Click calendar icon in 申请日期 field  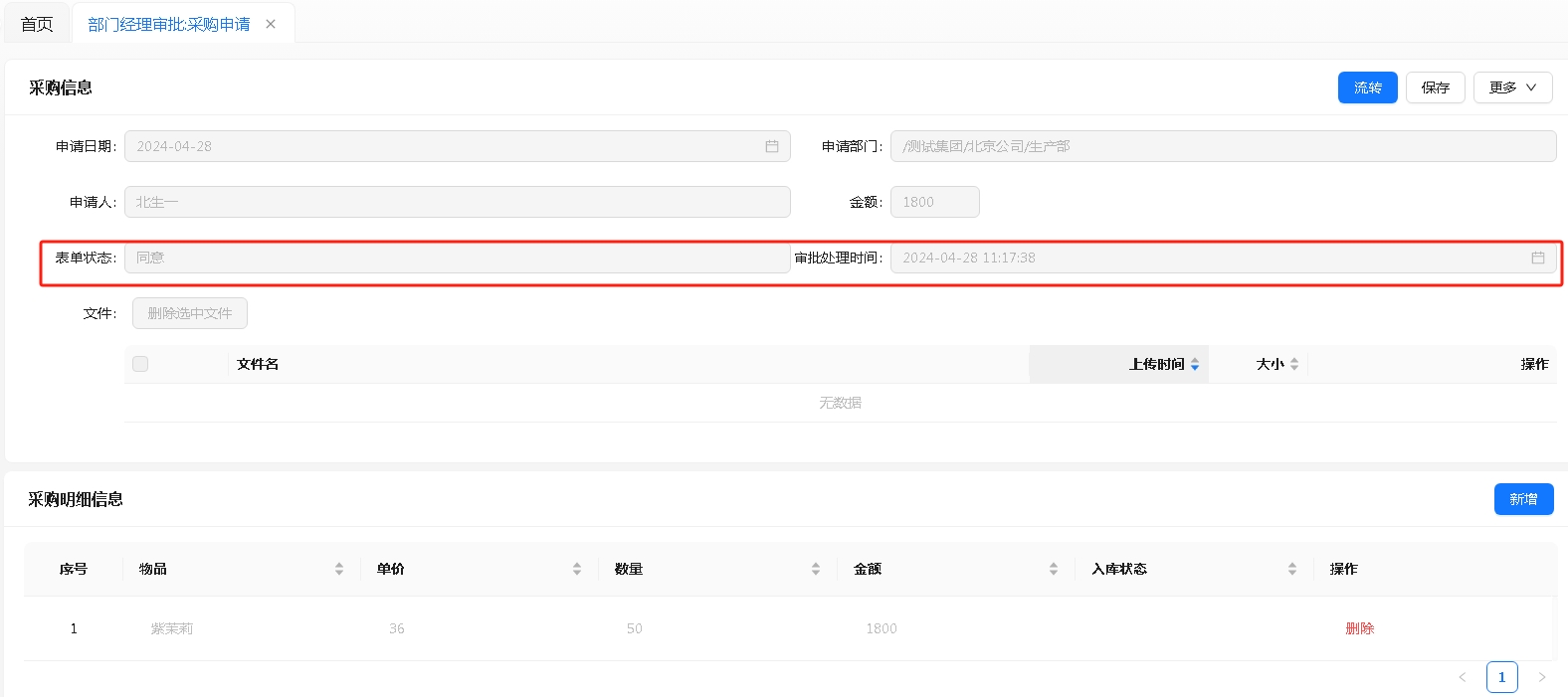click(772, 146)
